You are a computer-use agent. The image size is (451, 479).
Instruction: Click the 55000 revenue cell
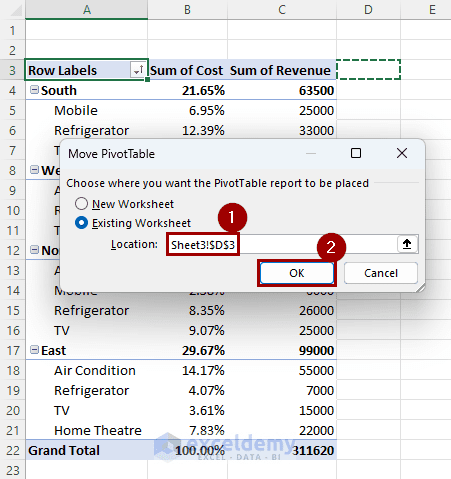282,370
